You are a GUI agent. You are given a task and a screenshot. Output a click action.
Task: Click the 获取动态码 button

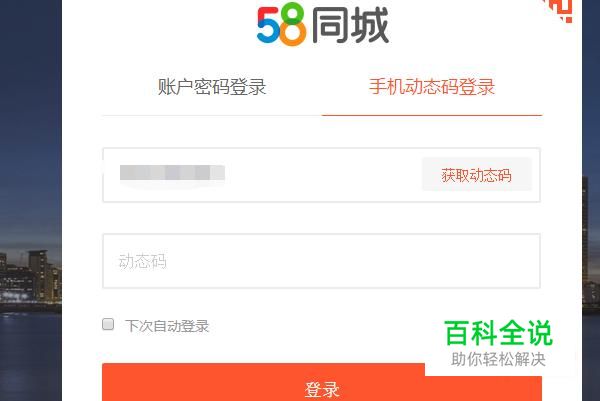(477, 174)
